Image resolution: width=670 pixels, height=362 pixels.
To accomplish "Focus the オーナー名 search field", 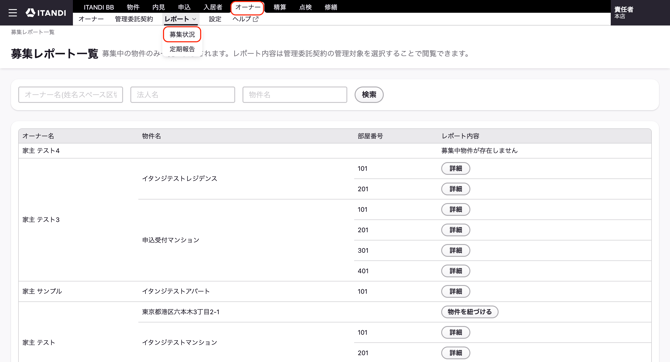I will tap(71, 94).
